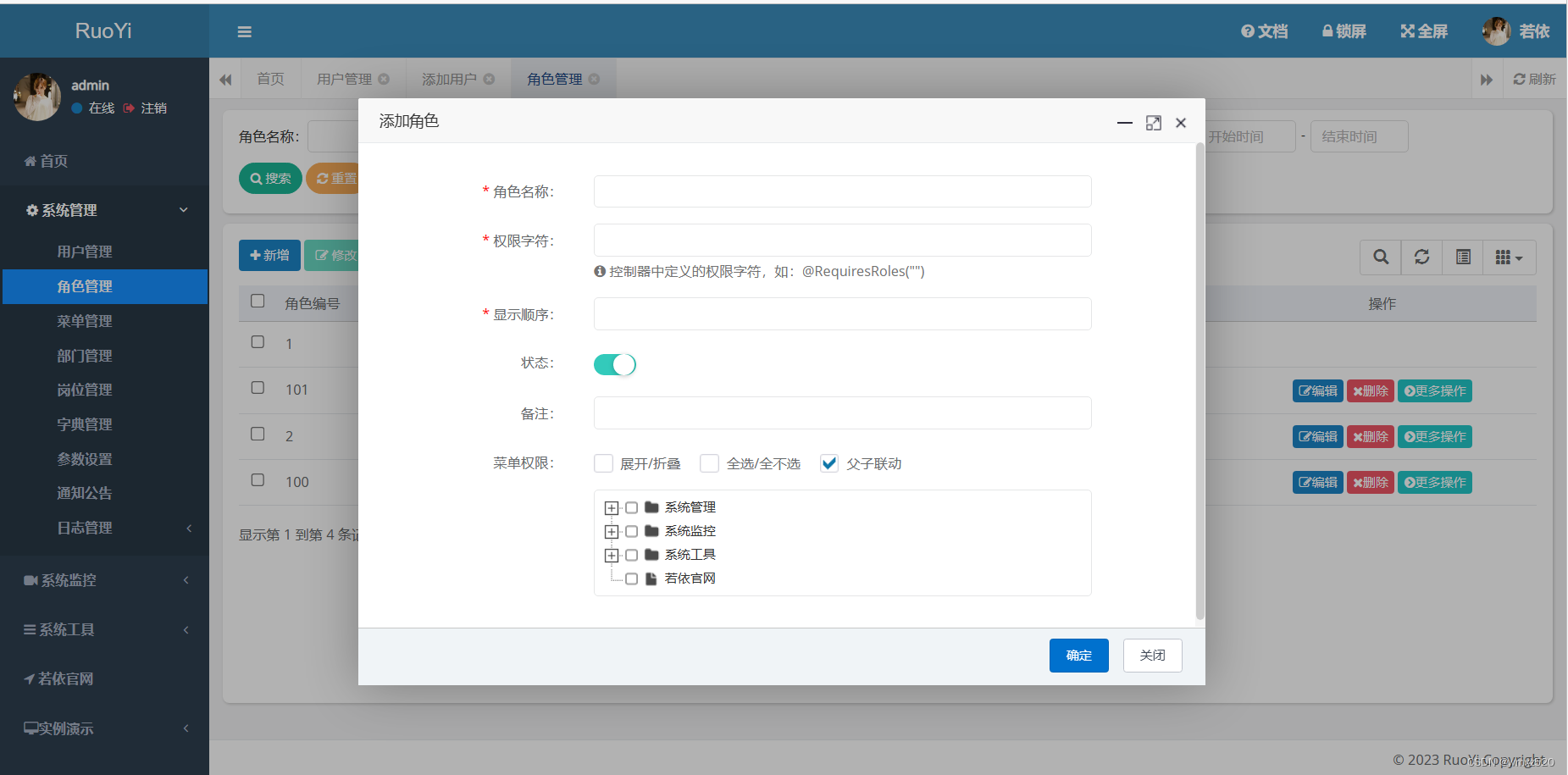
Task: Check the row checkbox for role 100
Action: pyautogui.click(x=258, y=479)
